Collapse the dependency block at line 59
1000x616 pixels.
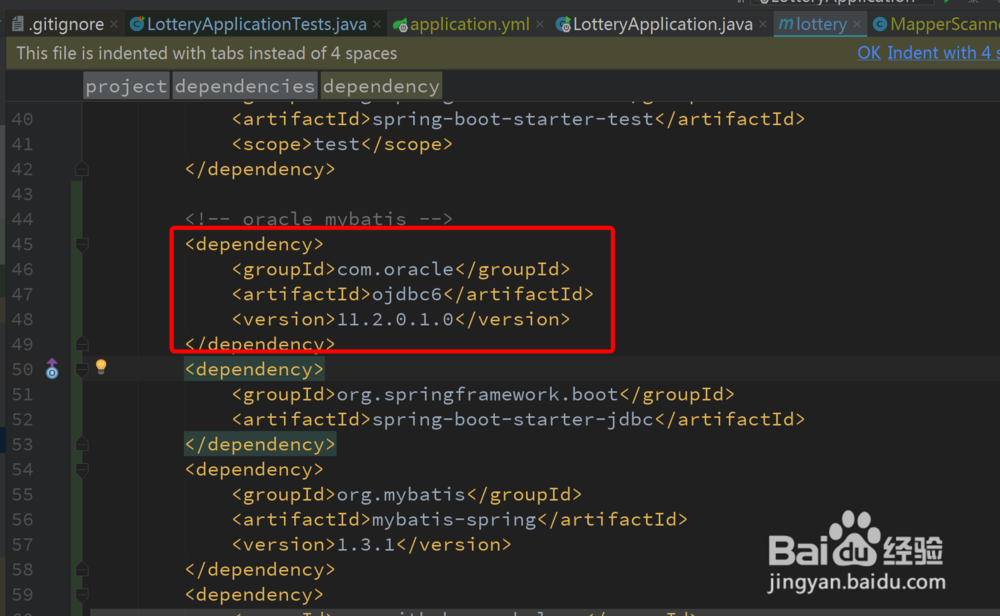[x=82, y=594]
